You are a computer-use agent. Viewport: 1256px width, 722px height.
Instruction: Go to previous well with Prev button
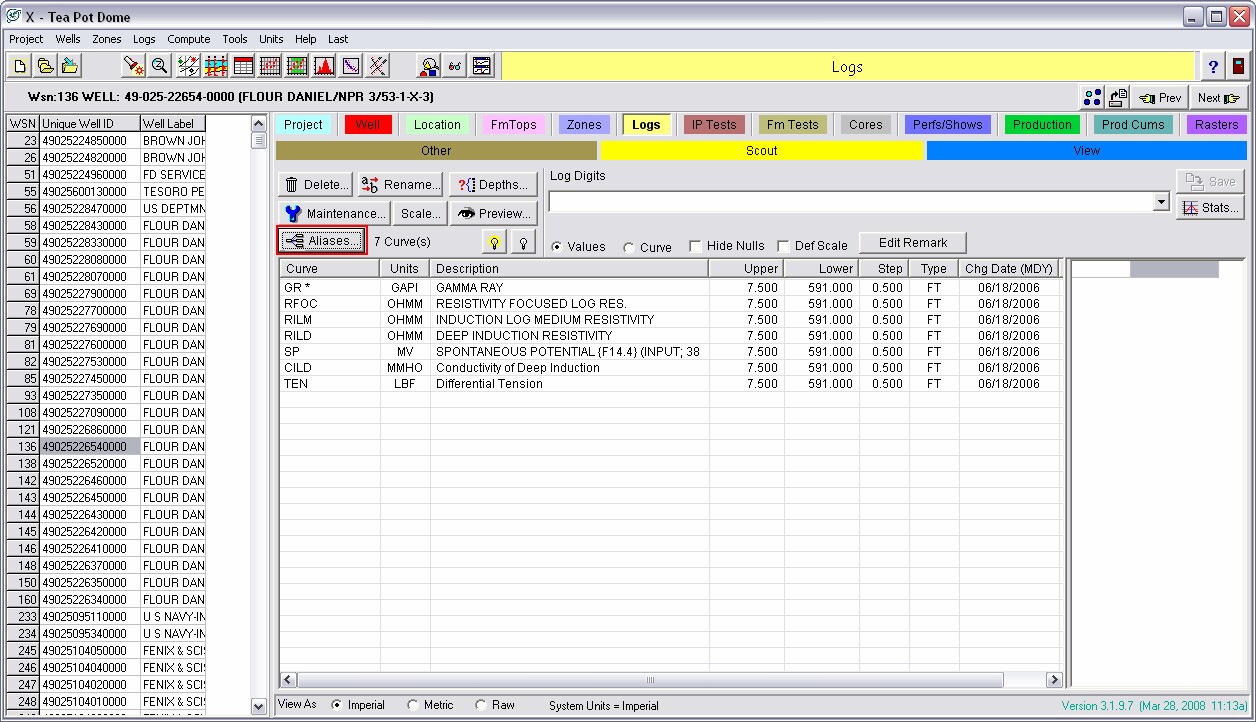point(1161,98)
